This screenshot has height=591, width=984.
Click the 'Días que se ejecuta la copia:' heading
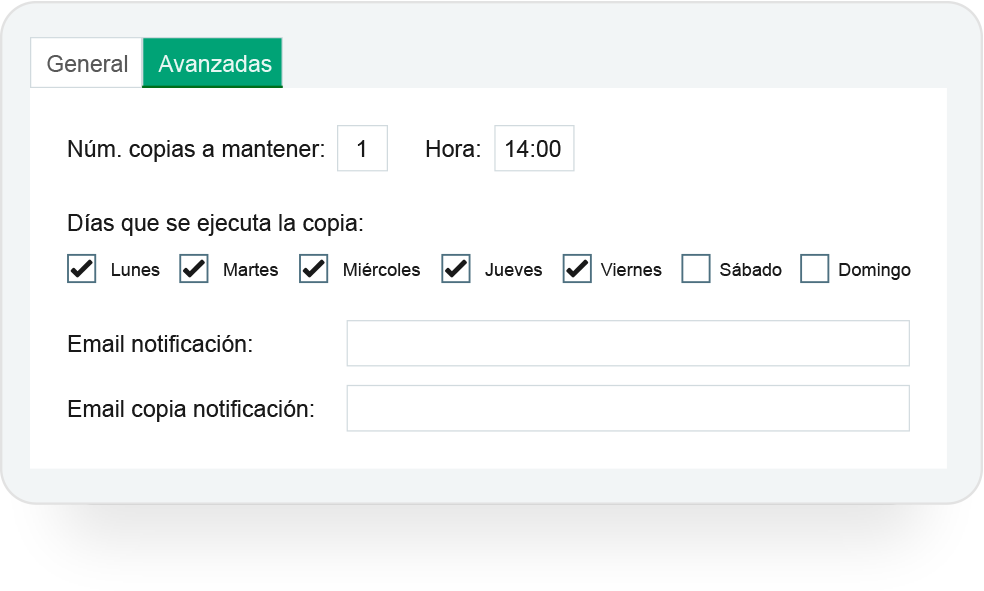pos(215,223)
